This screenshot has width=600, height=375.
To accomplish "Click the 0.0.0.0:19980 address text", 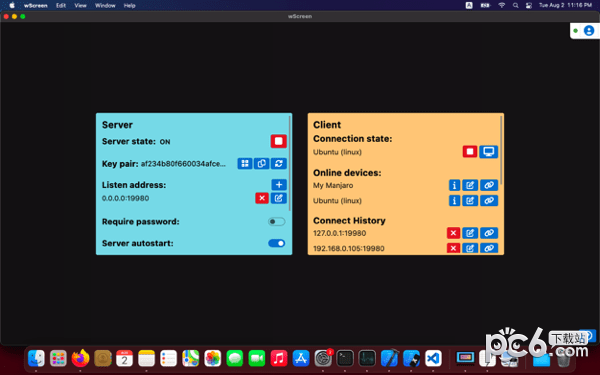I will pos(126,198).
